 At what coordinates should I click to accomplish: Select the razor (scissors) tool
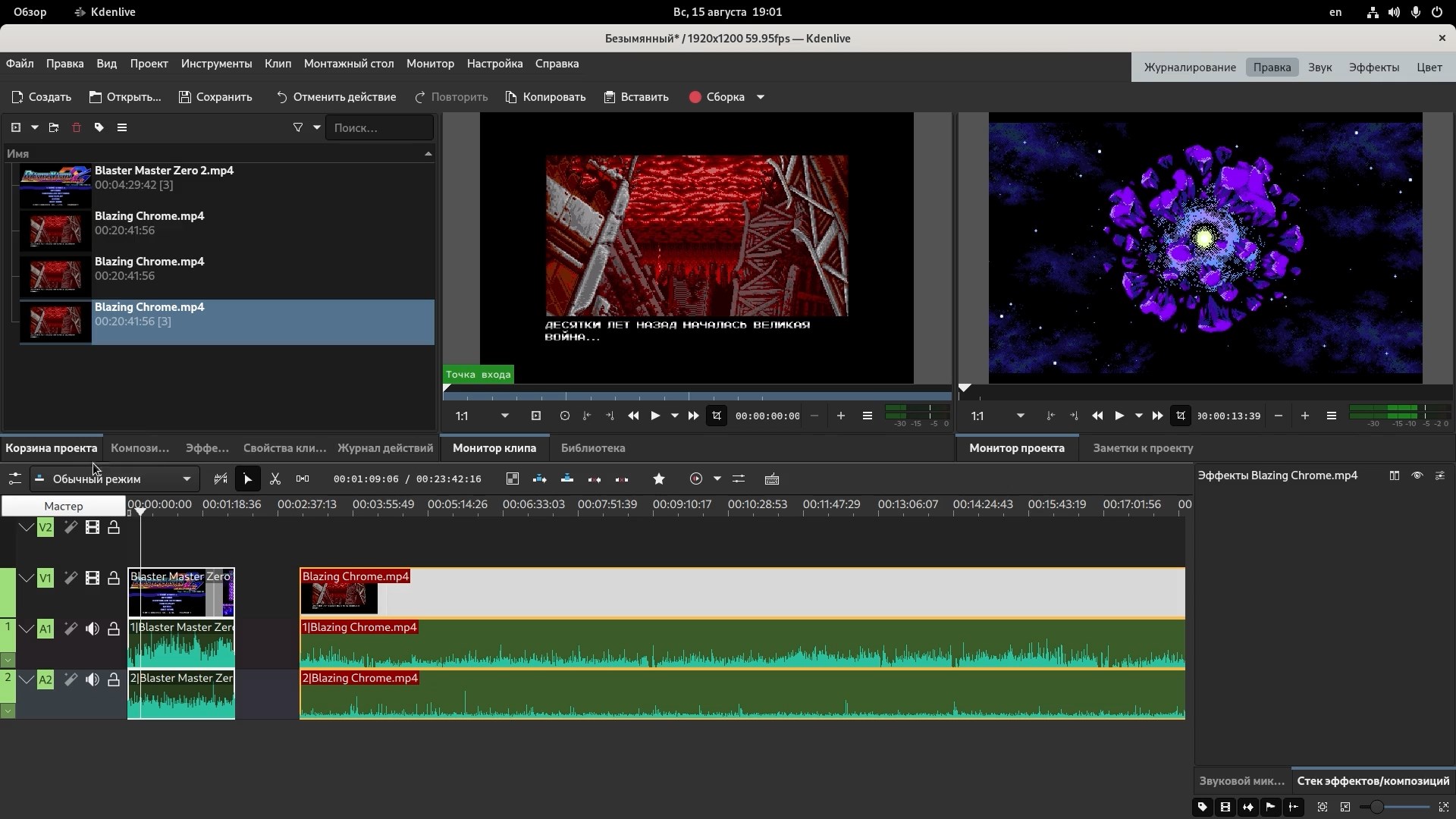click(x=275, y=479)
